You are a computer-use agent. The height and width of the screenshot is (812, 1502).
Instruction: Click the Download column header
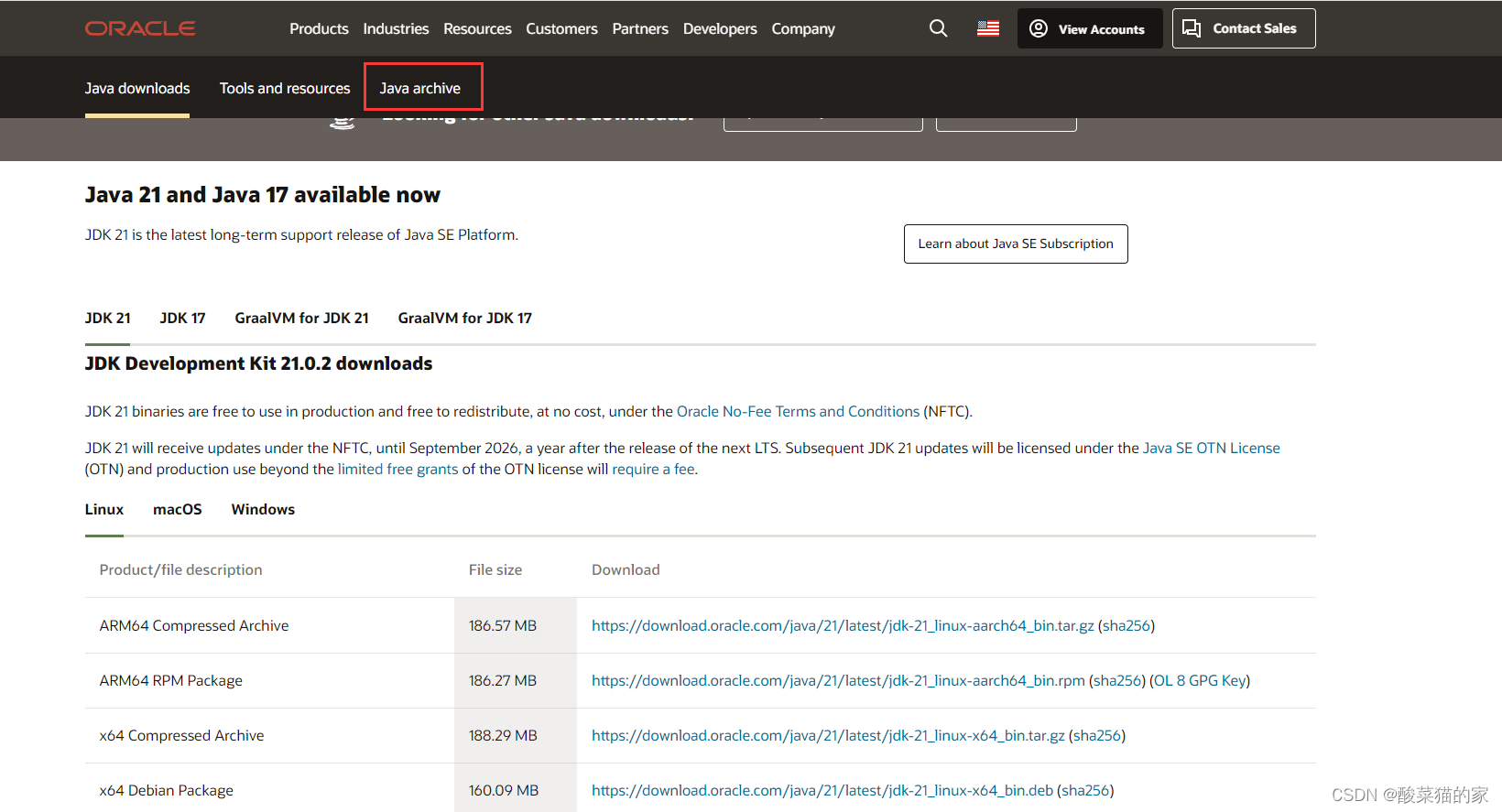tap(626, 569)
